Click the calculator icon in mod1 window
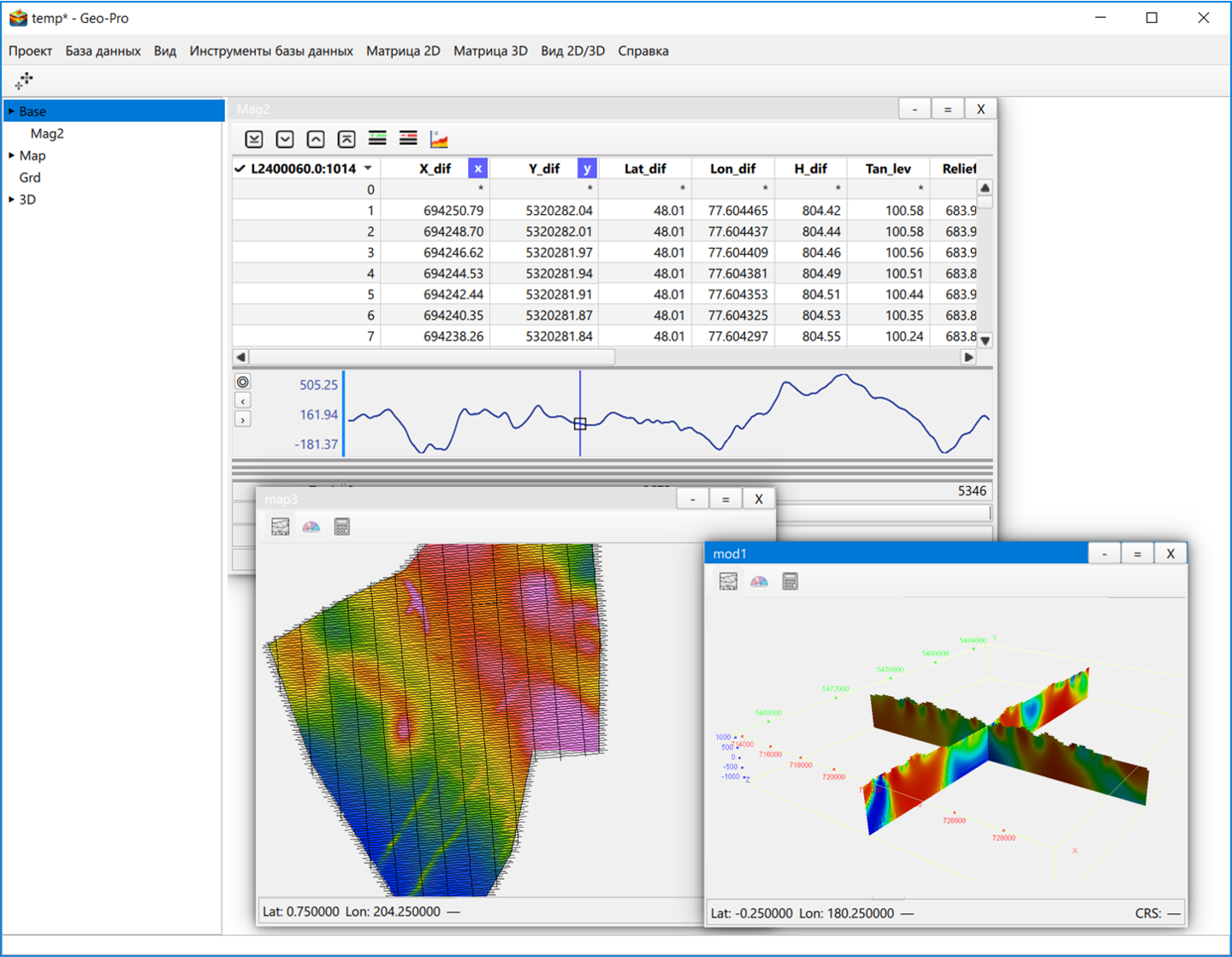This screenshot has height=957, width=1232. pos(790,582)
